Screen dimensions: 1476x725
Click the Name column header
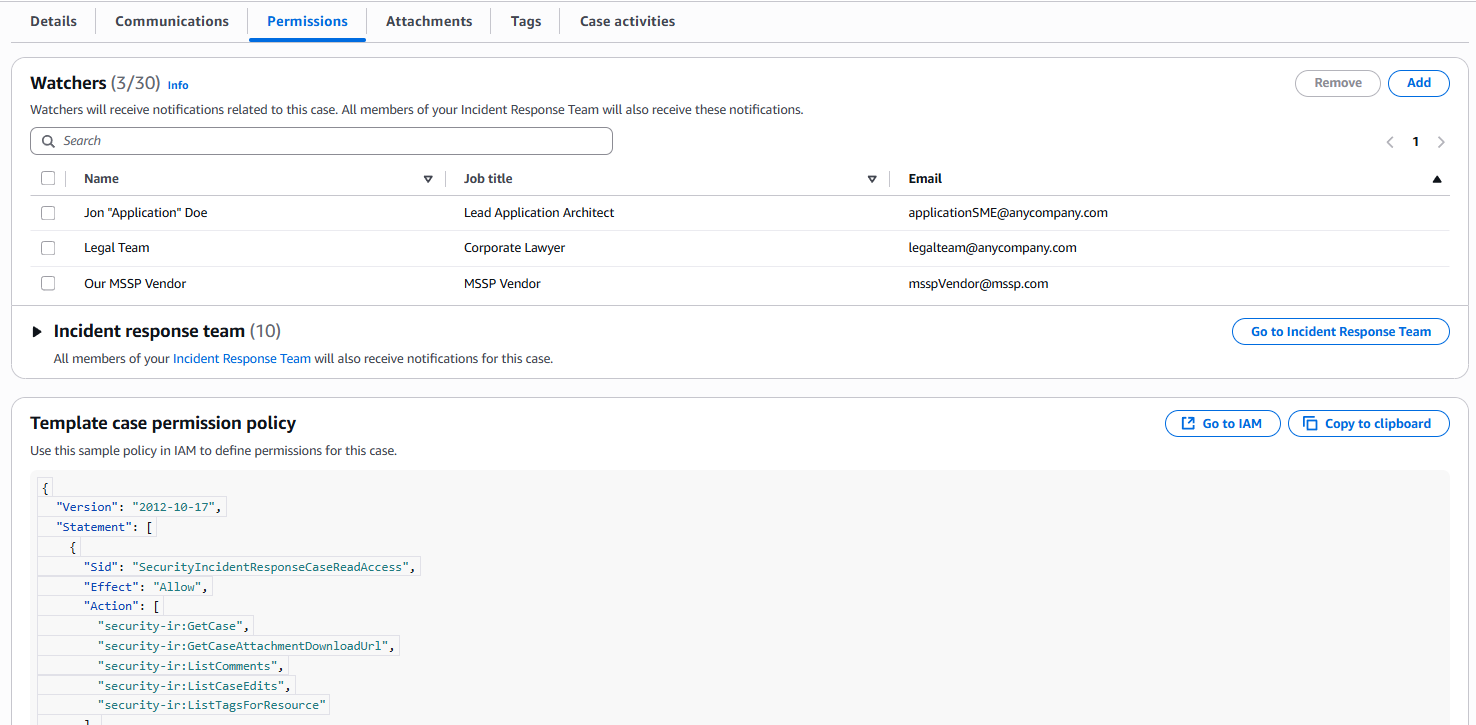[x=101, y=179]
